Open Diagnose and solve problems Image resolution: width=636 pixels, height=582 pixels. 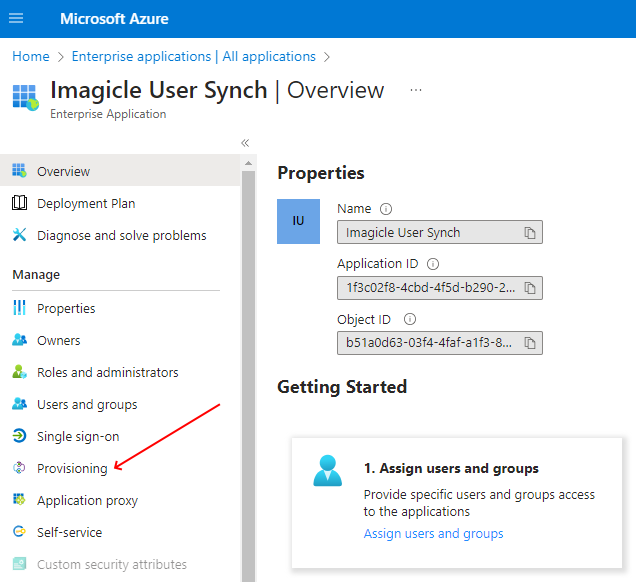point(121,235)
